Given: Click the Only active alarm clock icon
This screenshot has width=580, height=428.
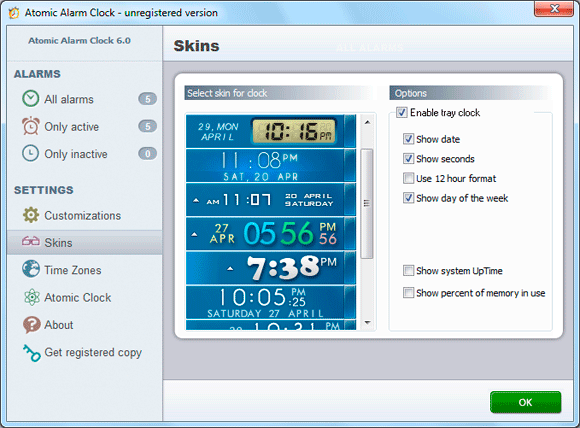Looking at the screenshot, I should 30,126.
